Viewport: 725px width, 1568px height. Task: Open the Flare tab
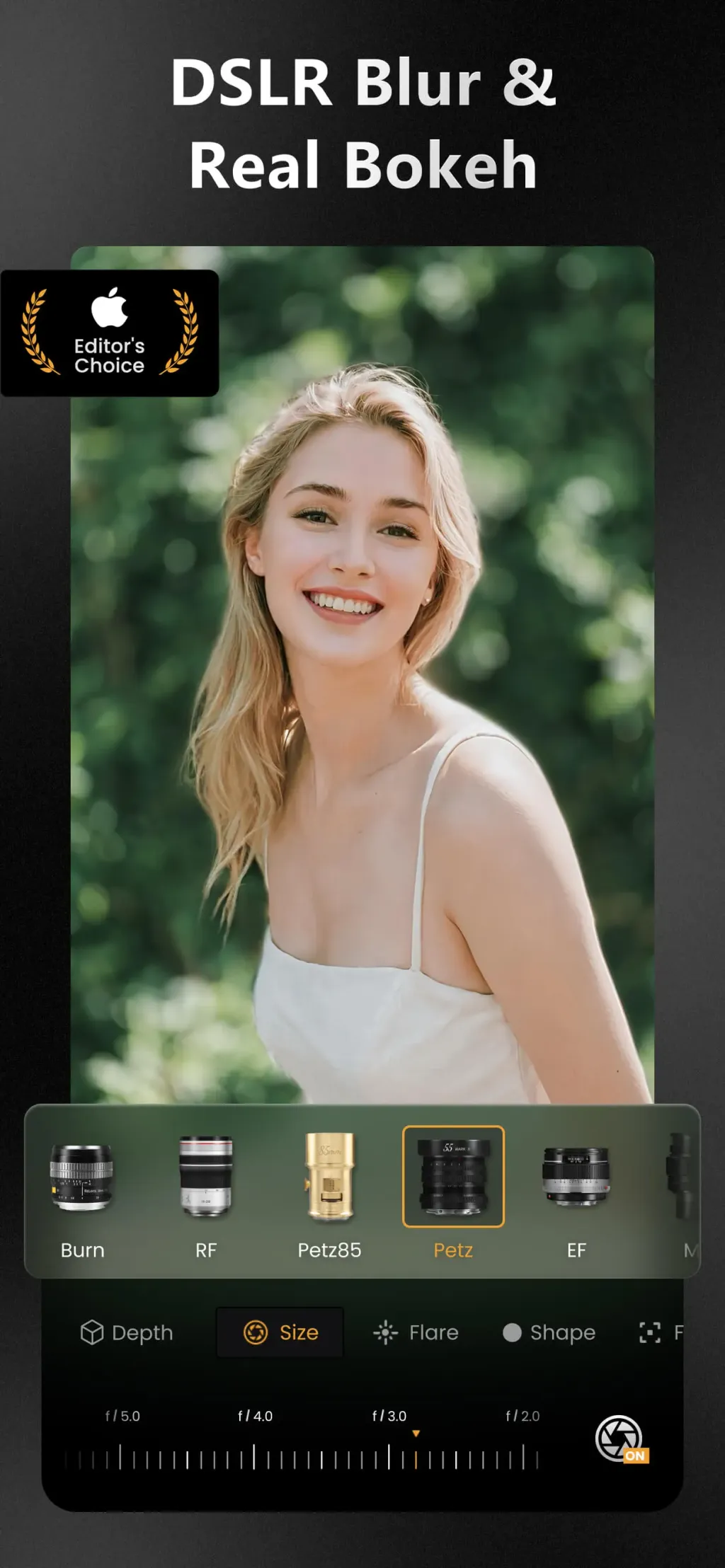point(416,1332)
